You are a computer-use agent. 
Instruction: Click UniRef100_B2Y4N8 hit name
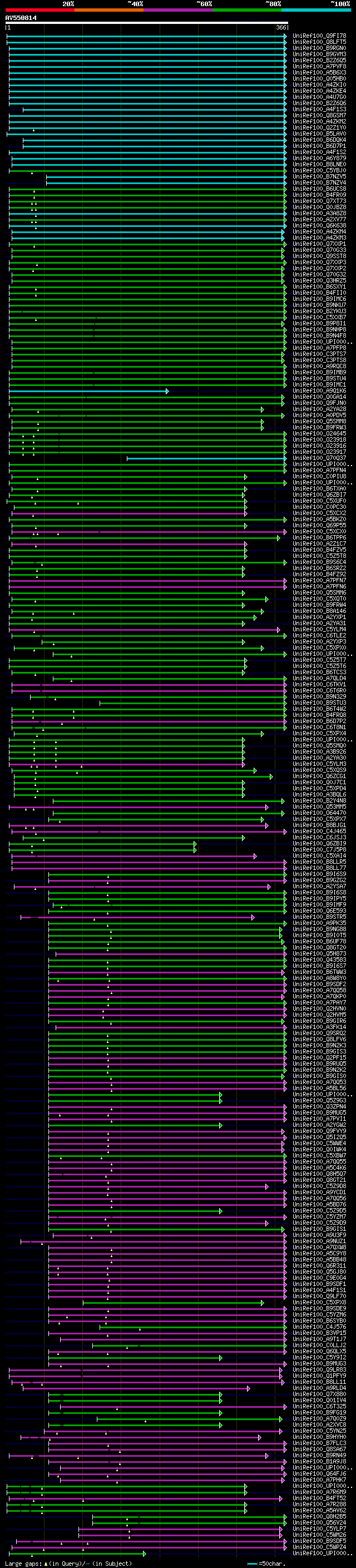(319, 800)
